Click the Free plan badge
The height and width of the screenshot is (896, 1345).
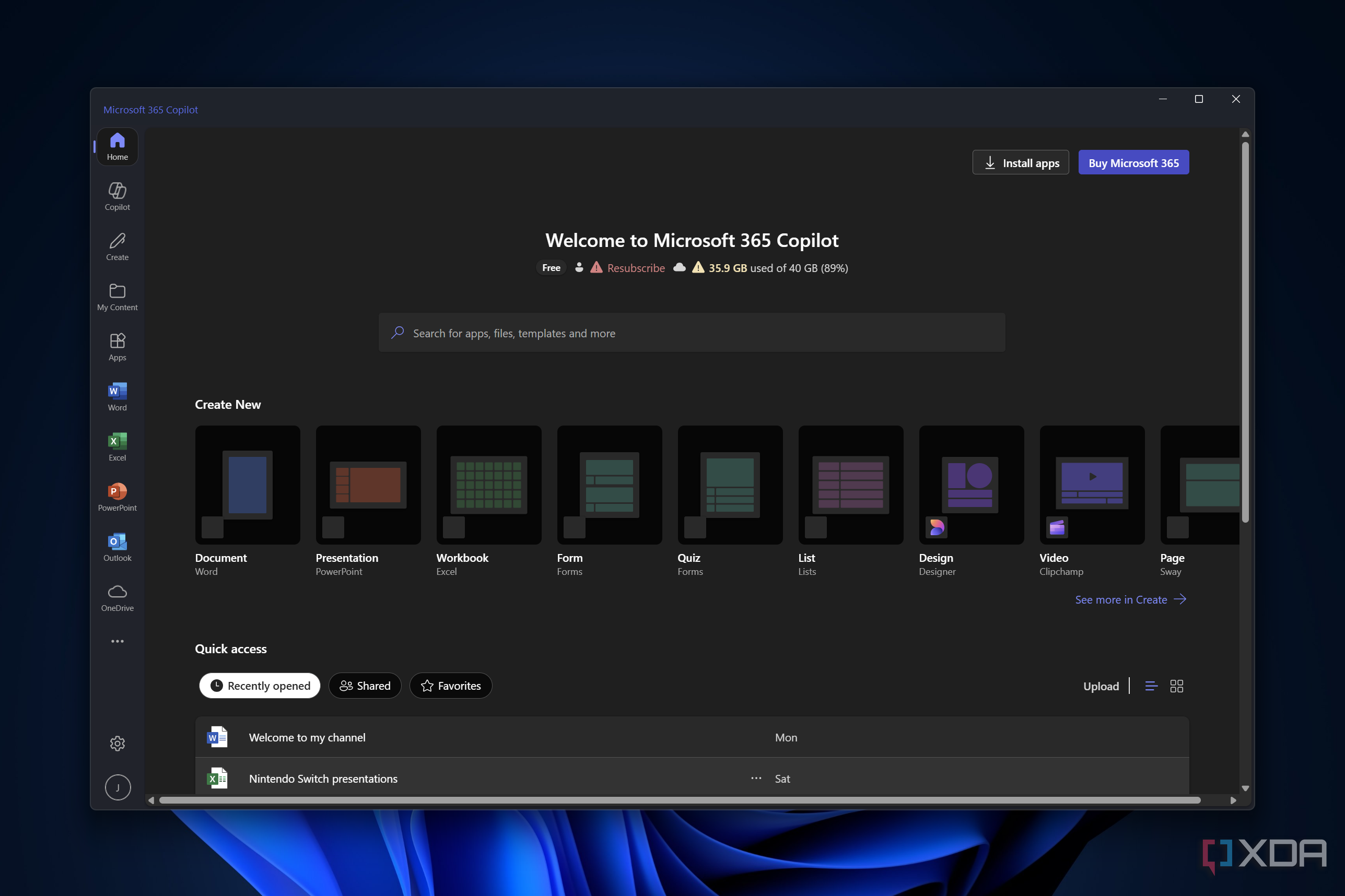pos(551,268)
